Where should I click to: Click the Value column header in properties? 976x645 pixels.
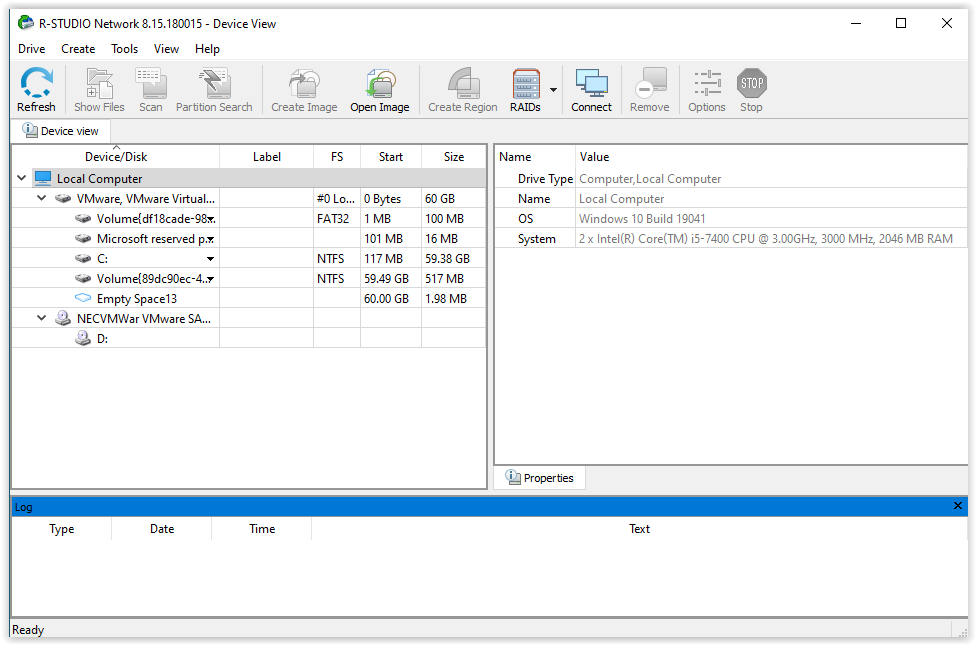pos(771,157)
